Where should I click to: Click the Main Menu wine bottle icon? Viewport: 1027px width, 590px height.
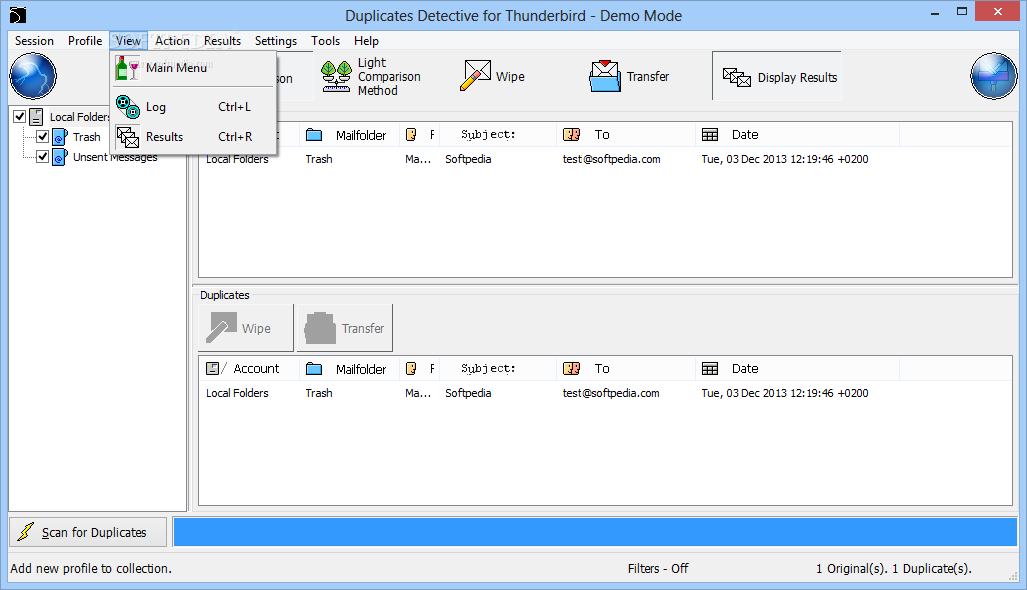pyautogui.click(x=128, y=67)
